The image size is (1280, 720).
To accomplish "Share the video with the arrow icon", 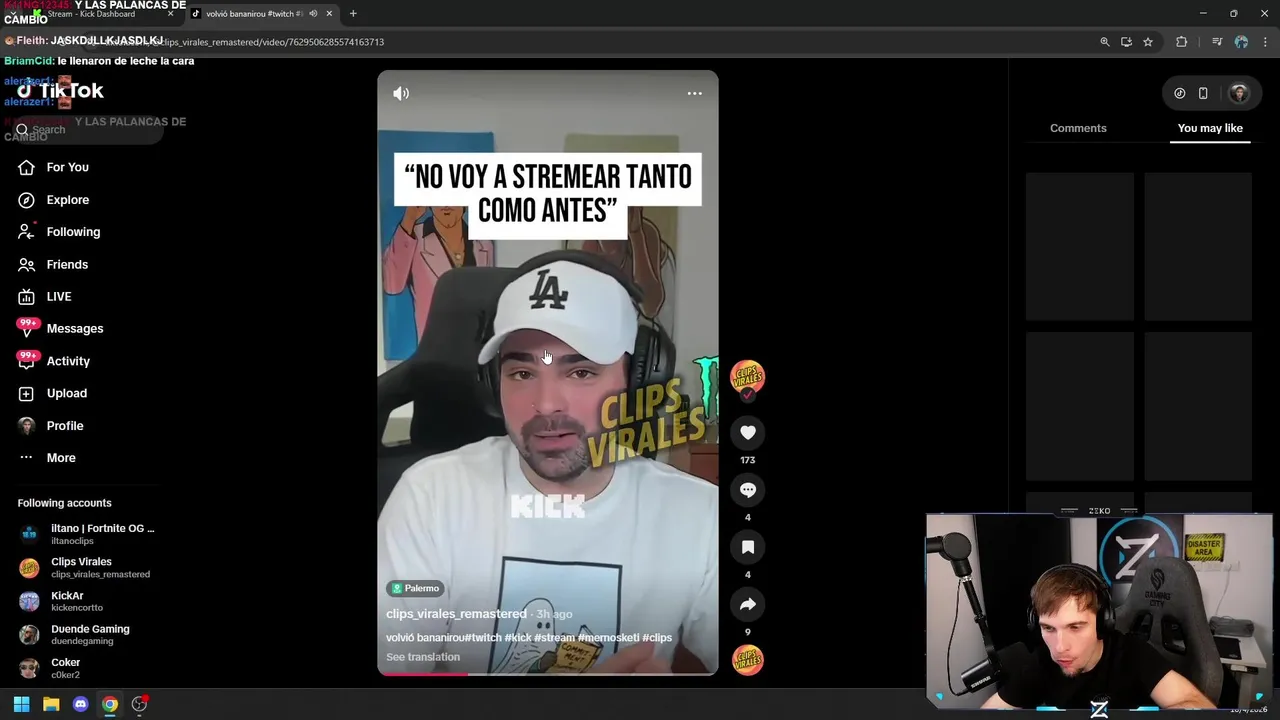I will tap(747, 604).
